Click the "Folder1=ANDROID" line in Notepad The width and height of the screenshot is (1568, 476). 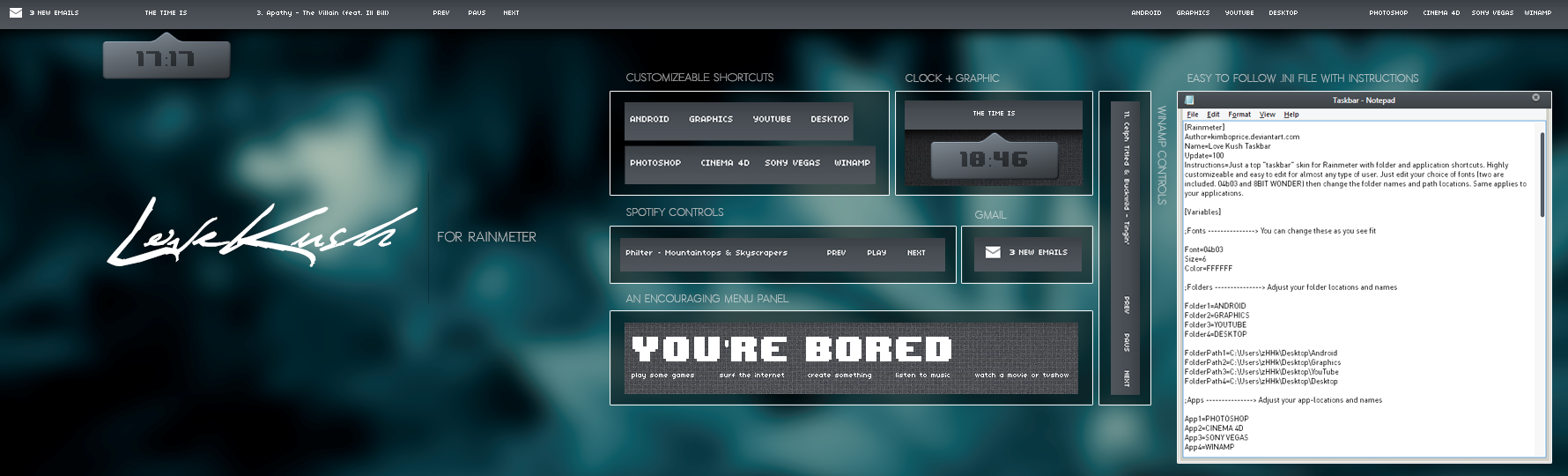(1215, 306)
